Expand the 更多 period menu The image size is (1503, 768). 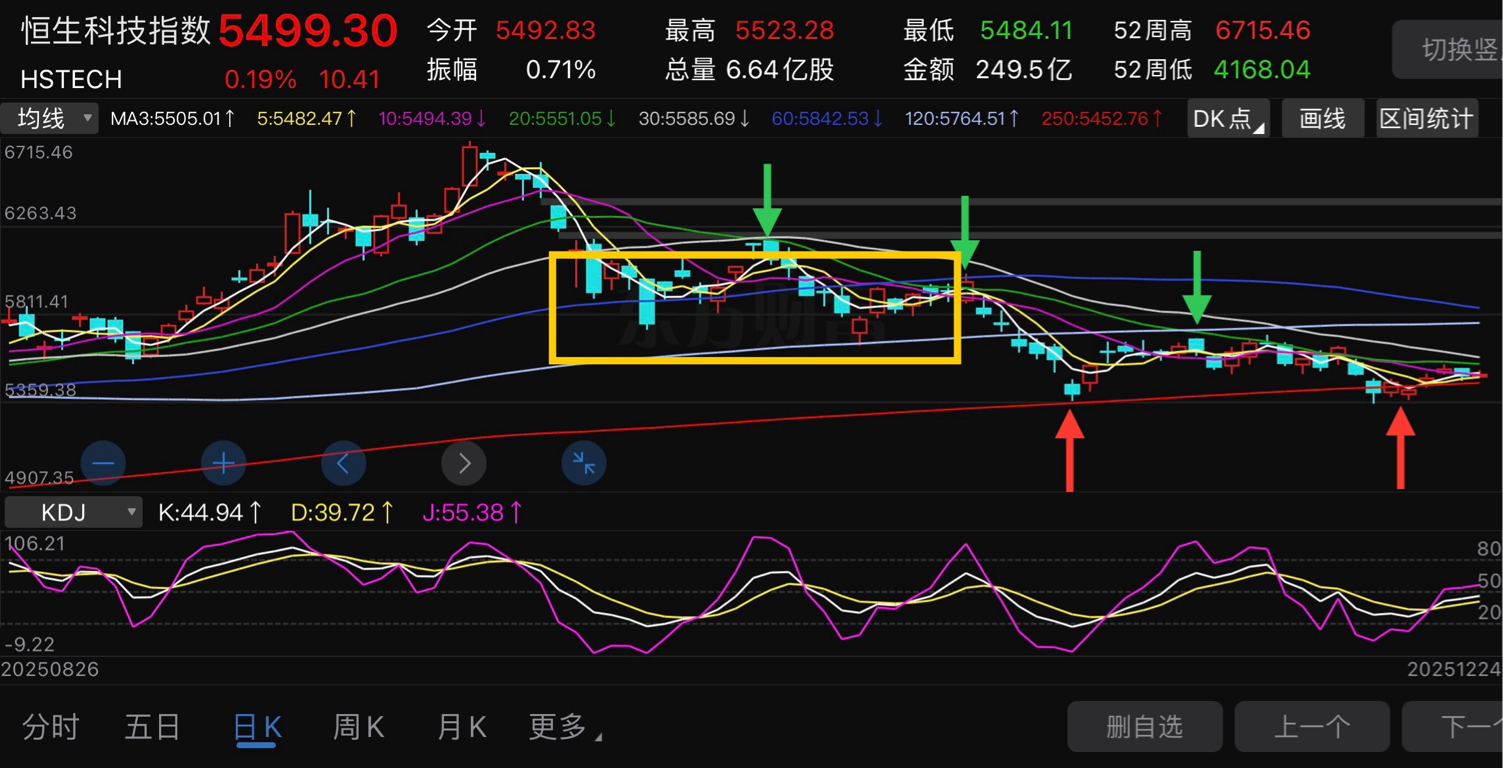(x=565, y=727)
